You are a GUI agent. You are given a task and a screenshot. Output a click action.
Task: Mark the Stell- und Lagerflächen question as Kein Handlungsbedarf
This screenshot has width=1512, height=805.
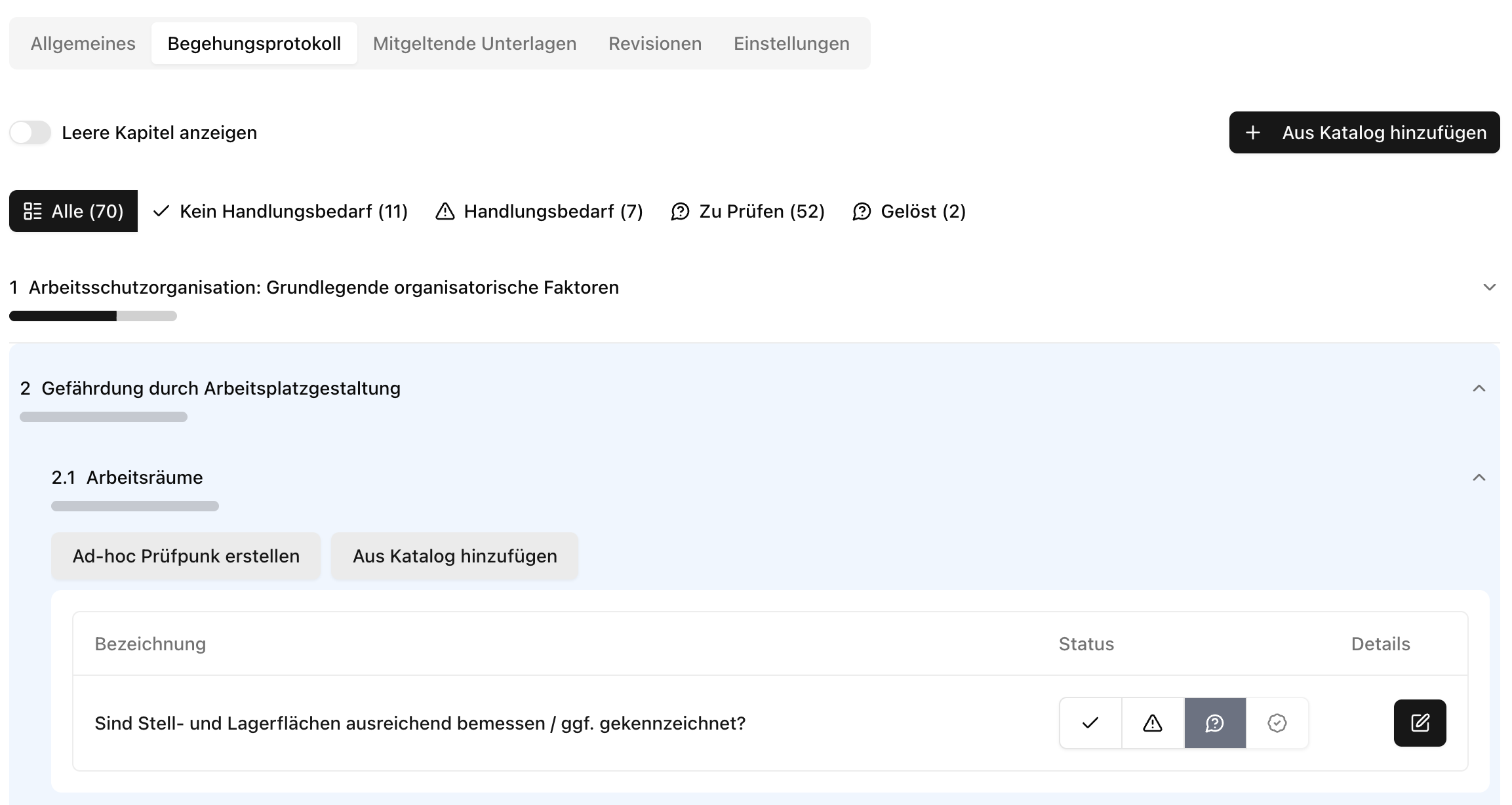pos(1090,723)
